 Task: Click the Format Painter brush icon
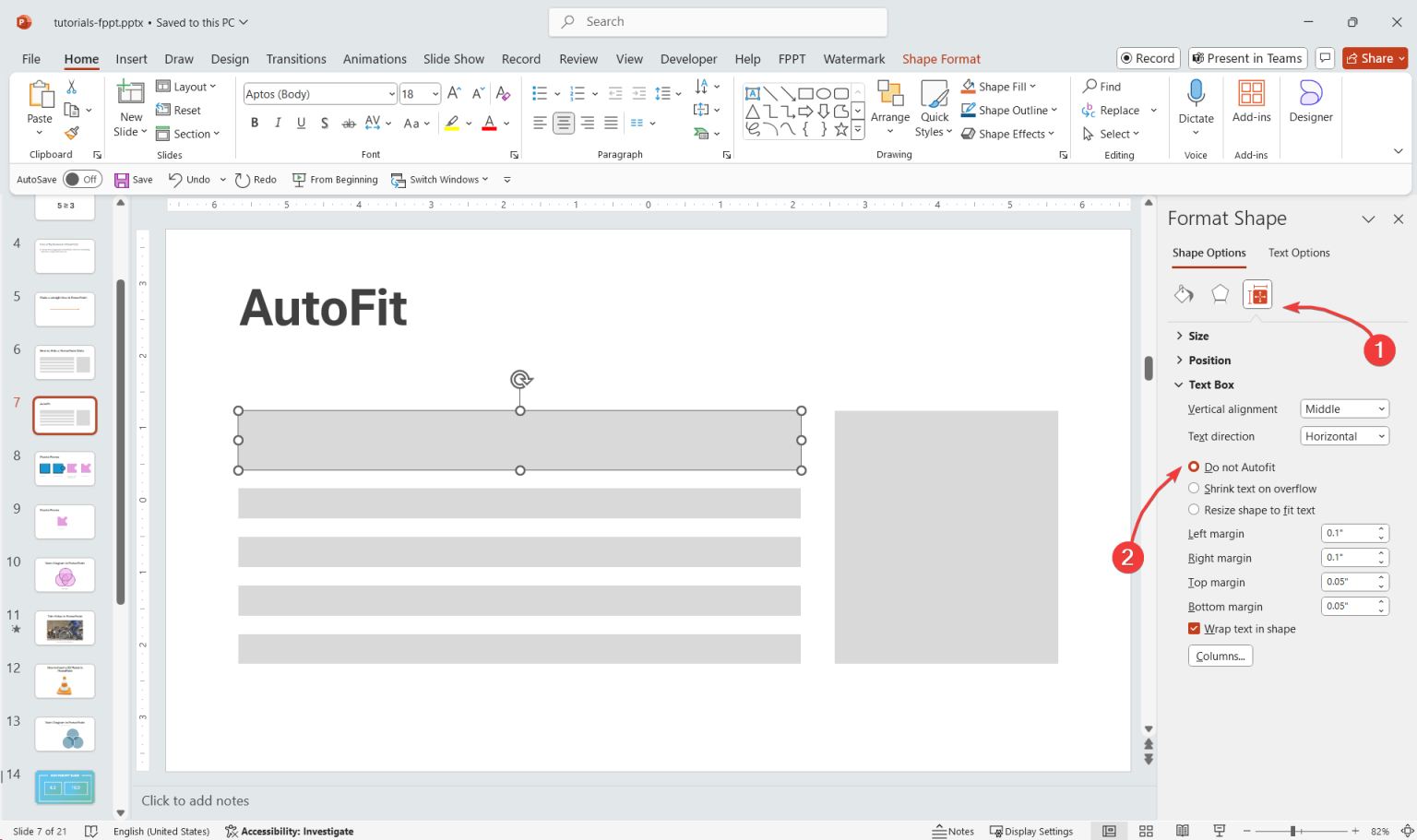(x=72, y=133)
